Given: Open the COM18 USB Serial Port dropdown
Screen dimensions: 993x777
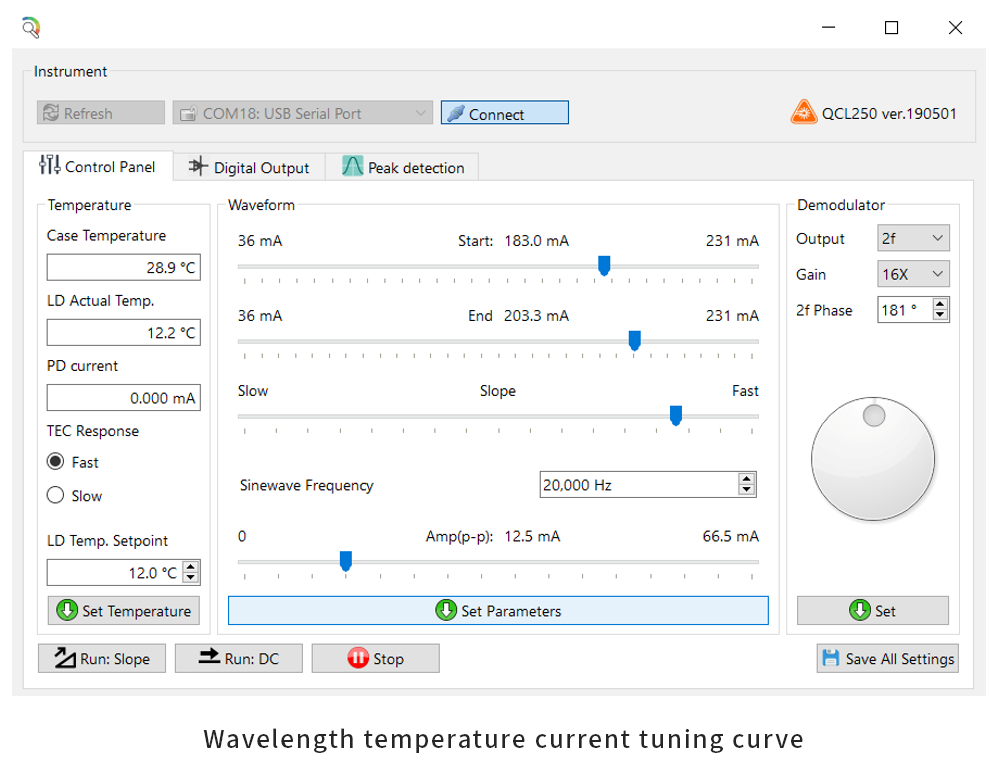Looking at the screenshot, I should tap(302, 113).
